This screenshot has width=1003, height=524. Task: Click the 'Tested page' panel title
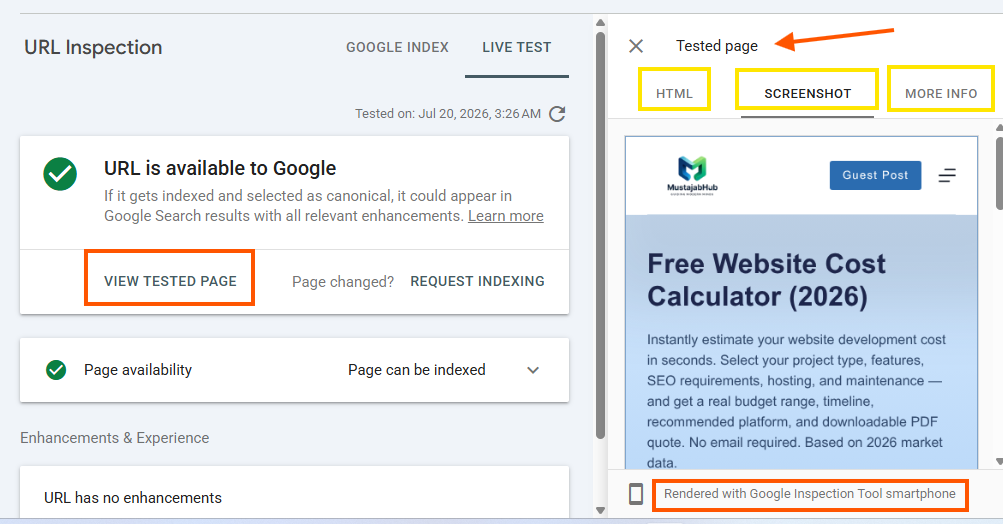coord(716,46)
